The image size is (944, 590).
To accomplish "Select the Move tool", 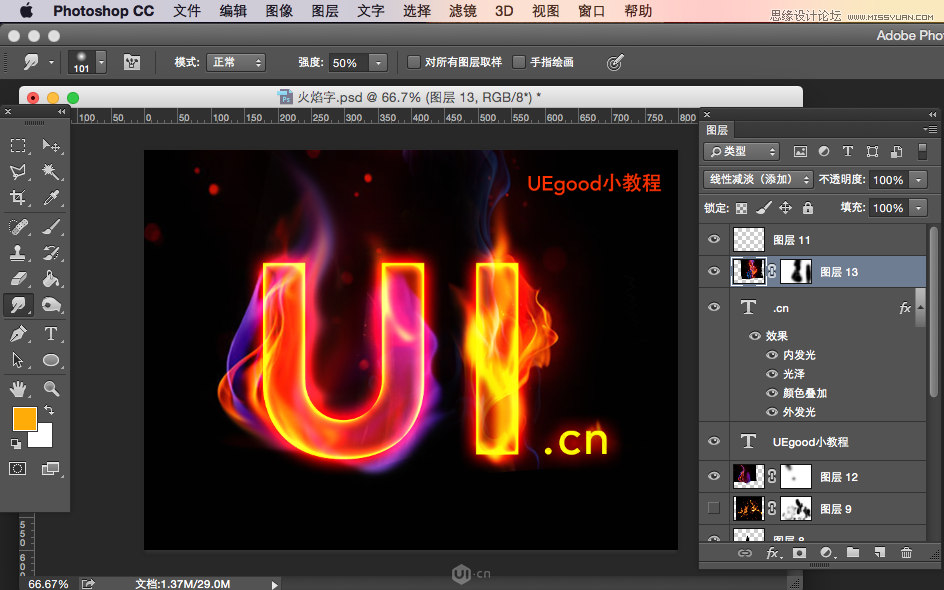I will (51, 145).
